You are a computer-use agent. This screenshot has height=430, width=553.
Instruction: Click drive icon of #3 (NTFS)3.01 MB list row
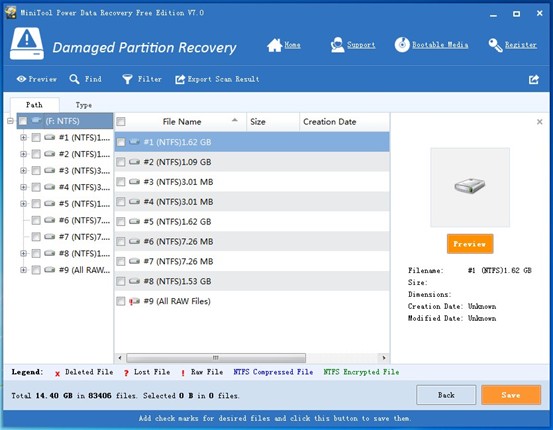pyautogui.click(x=134, y=182)
